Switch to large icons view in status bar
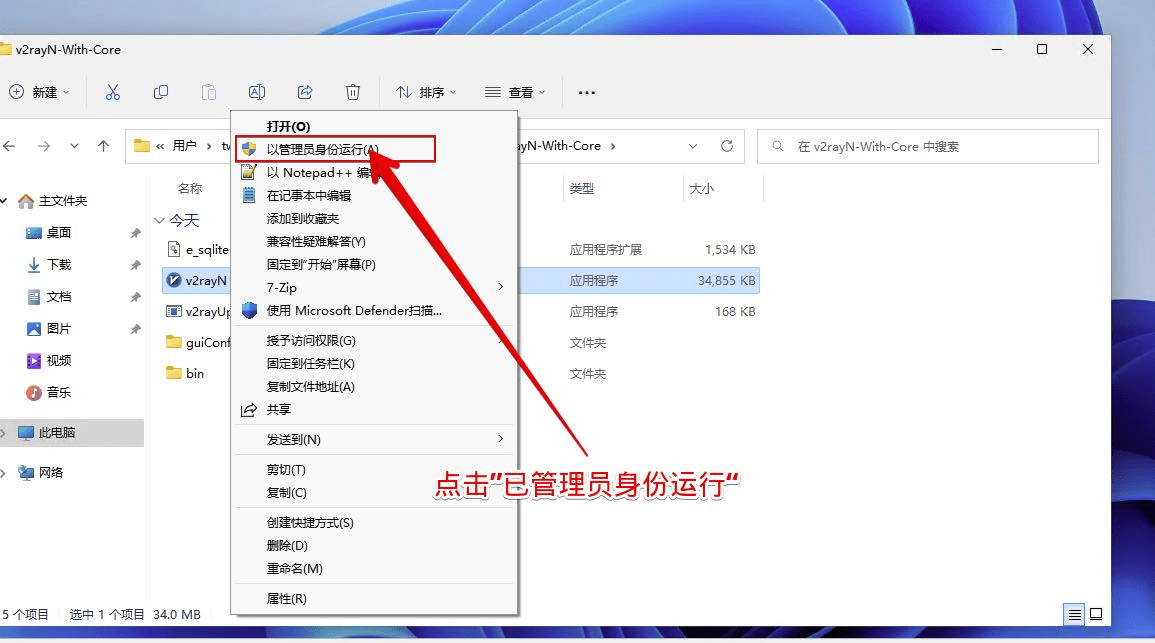The image size is (1155, 643). pyautogui.click(x=1096, y=614)
